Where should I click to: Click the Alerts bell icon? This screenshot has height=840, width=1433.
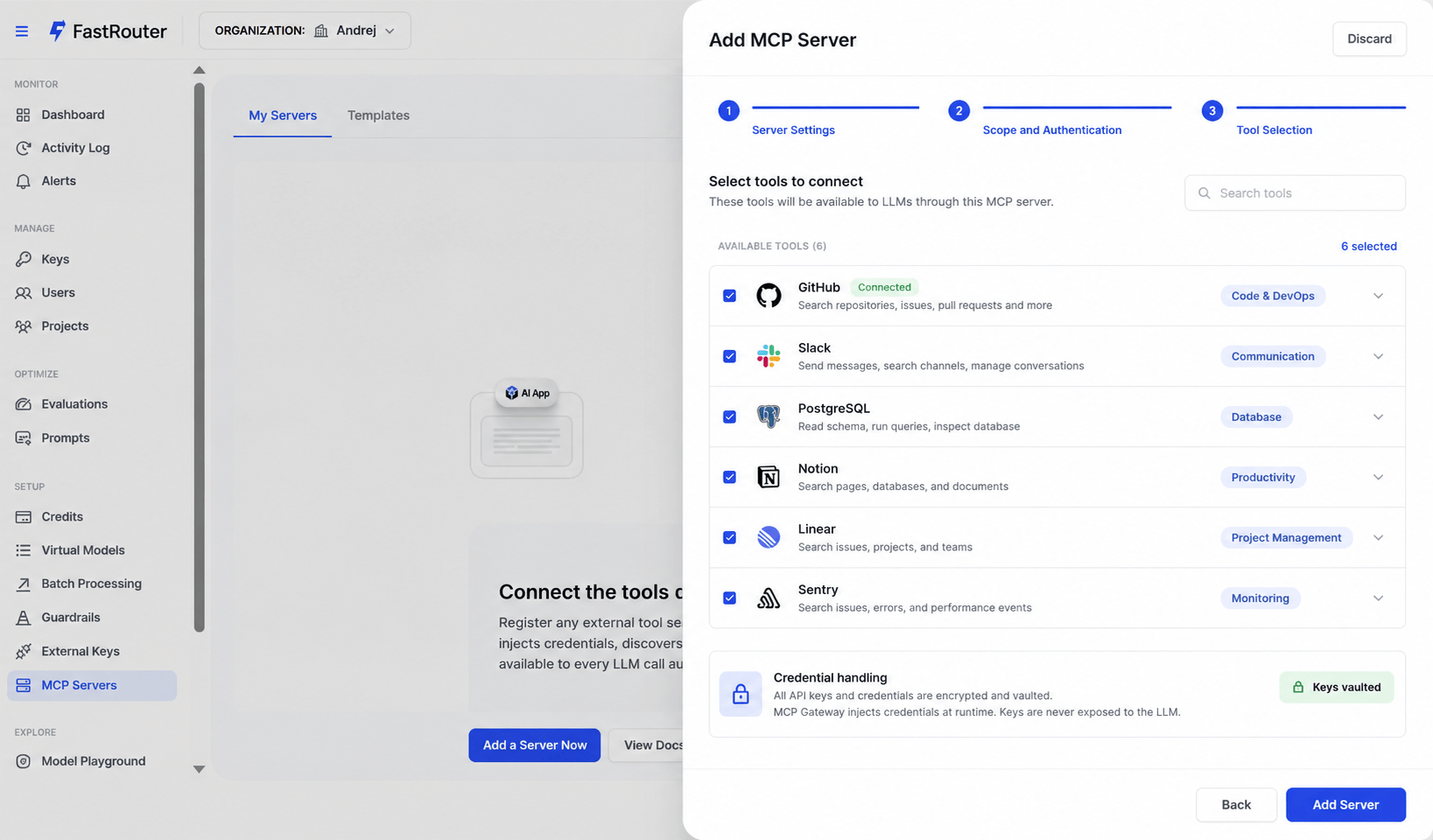tap(24, 181)
